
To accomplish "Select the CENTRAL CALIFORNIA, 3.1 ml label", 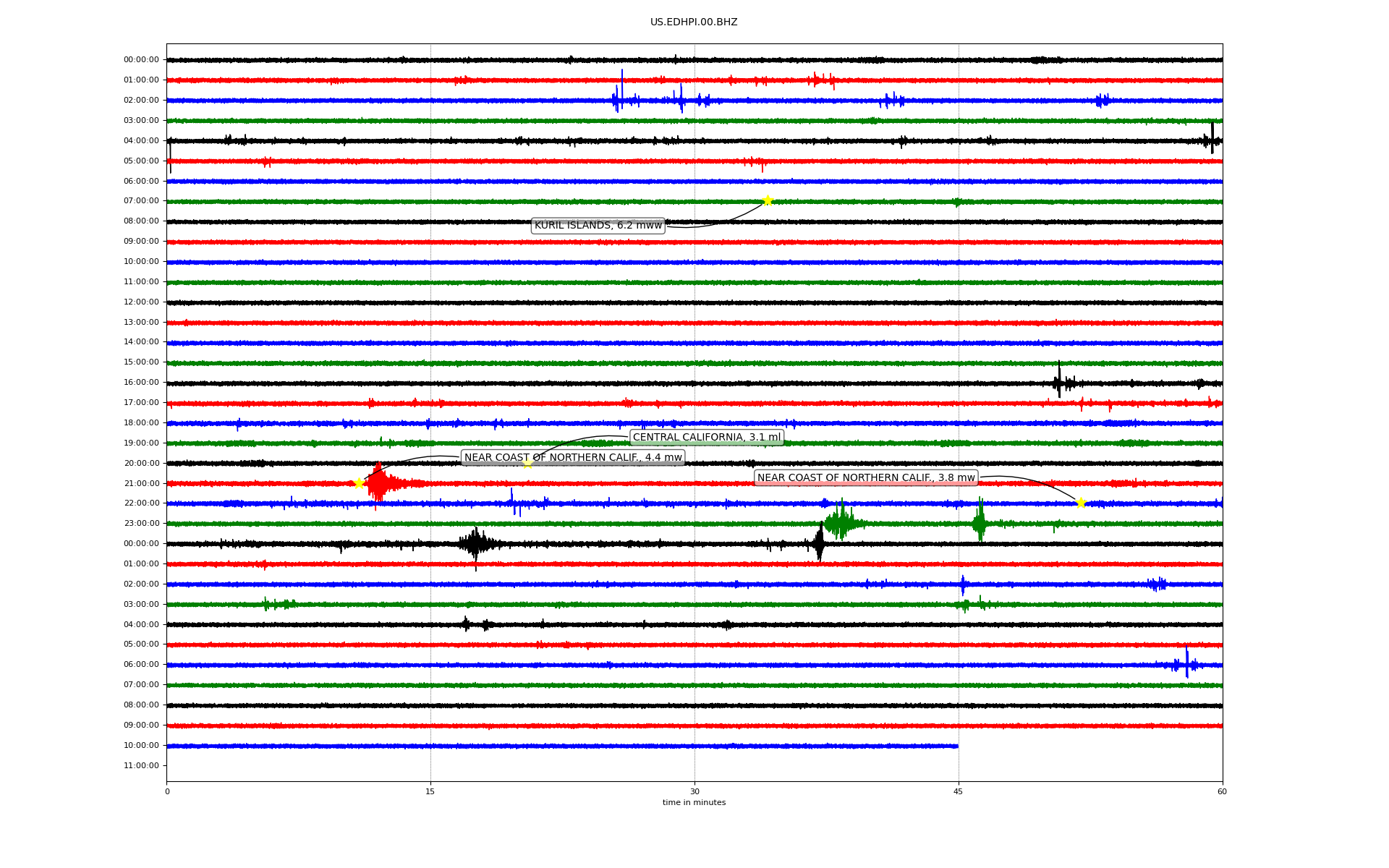I will 707,437.
